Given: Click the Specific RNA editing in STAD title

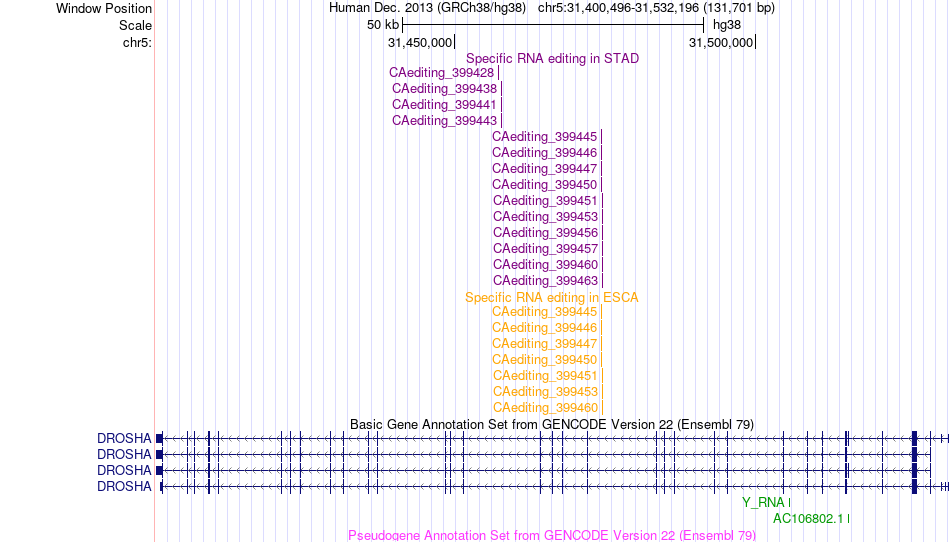Looking at the screenshot, I should (552, 59).
